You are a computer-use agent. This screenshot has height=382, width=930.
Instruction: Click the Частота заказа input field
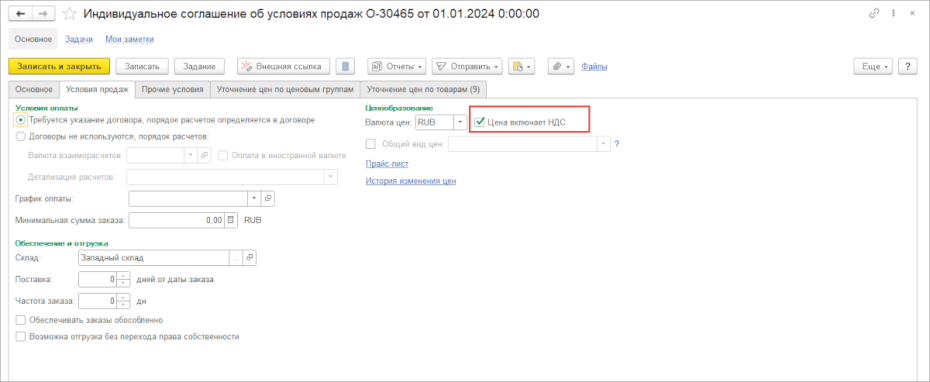tap(97, 301)
